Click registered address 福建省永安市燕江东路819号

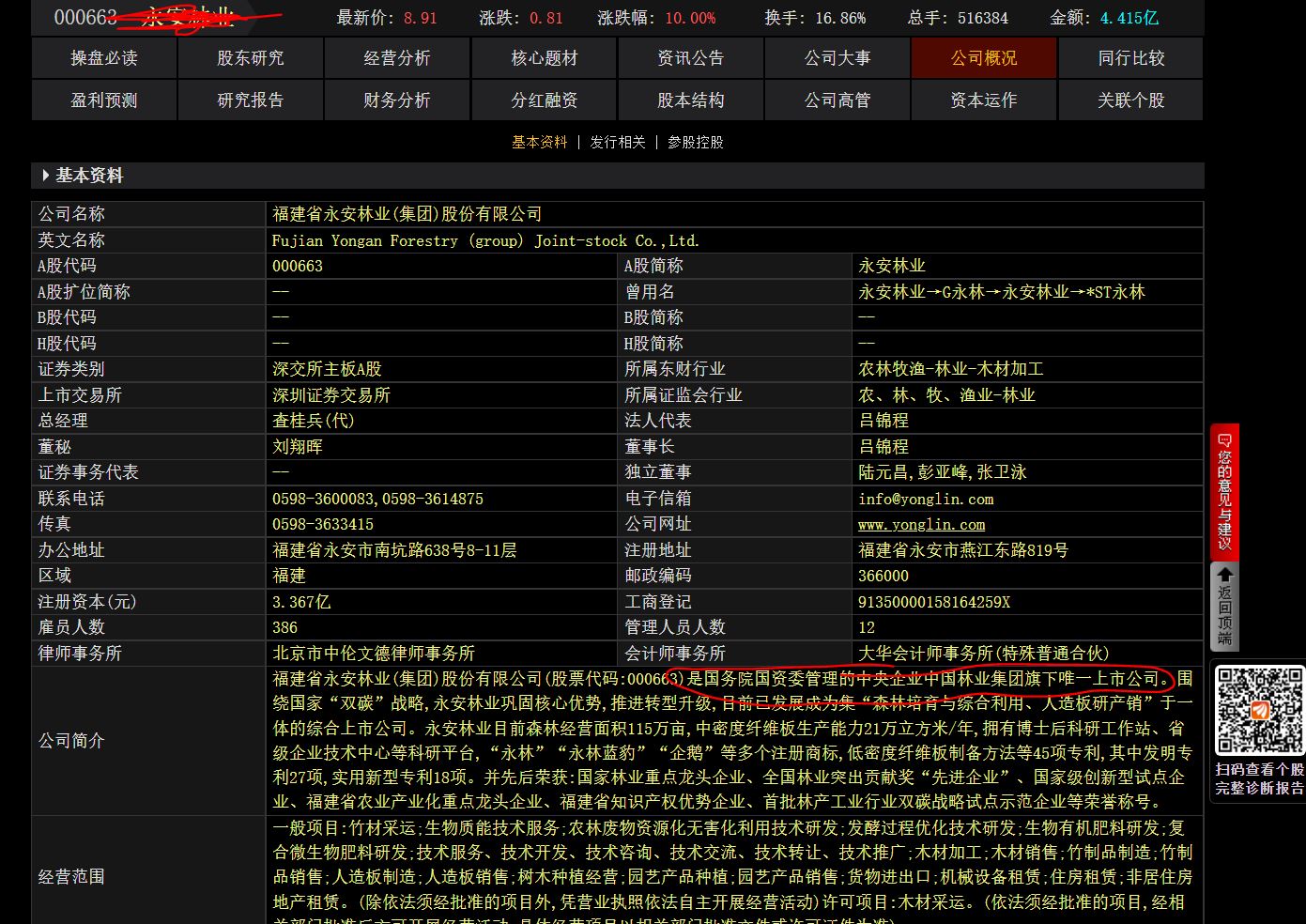(963, 550)
